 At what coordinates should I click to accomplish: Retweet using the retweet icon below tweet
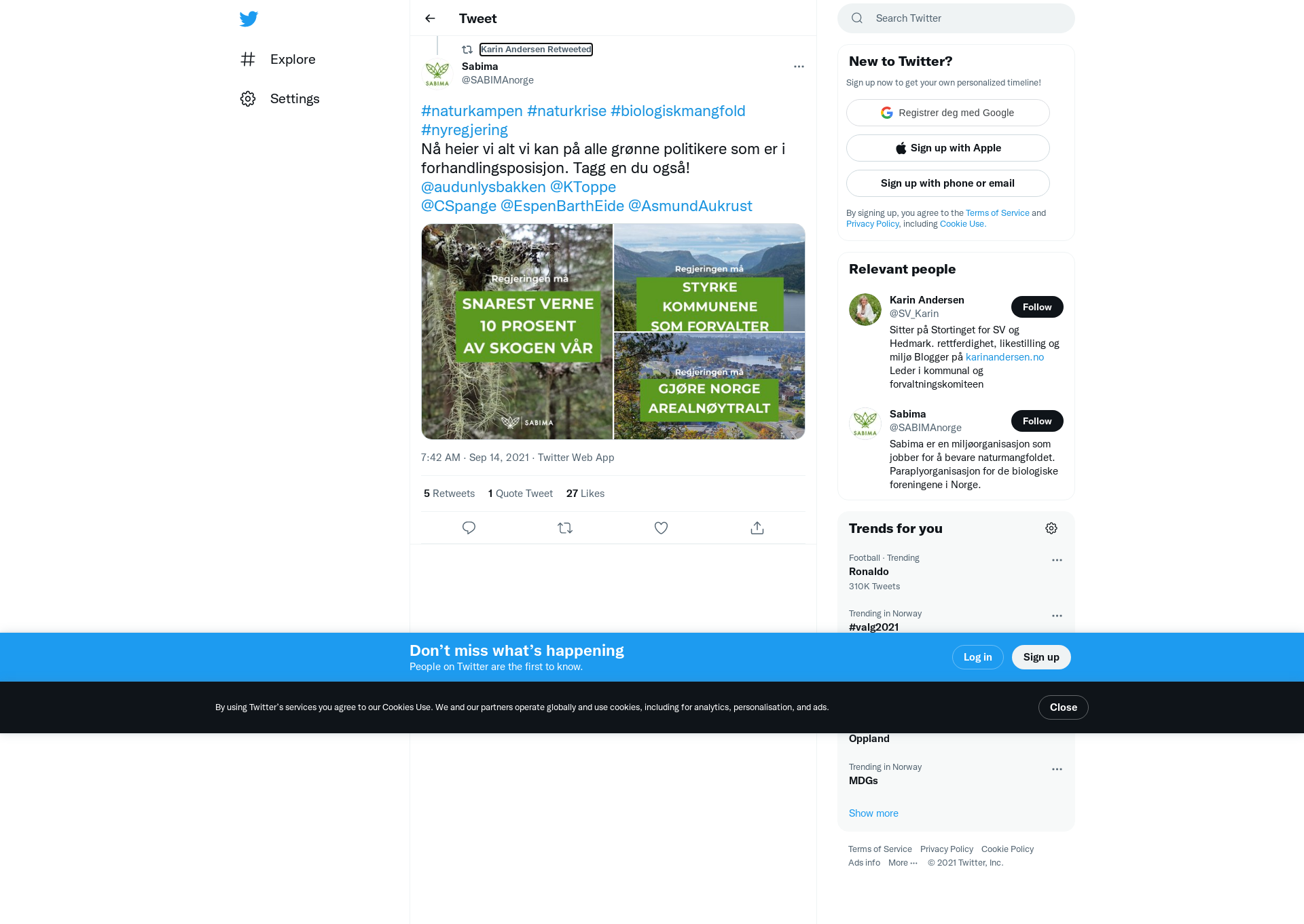[x=565, y=528]
